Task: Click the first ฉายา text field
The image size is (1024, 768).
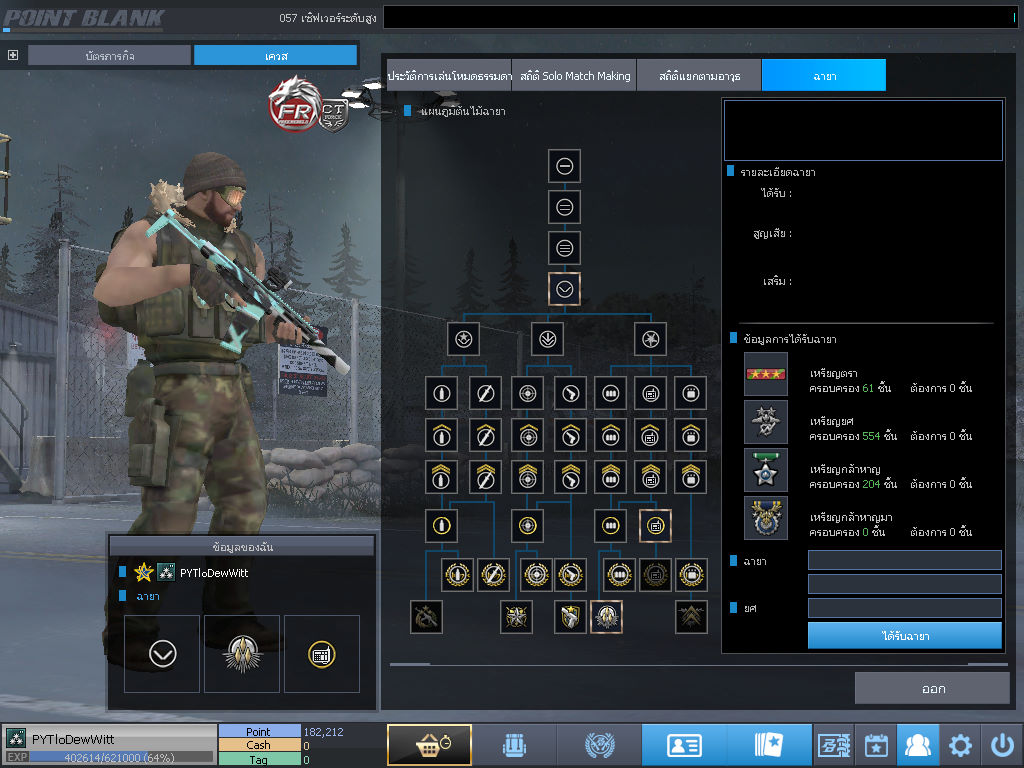Action: click(x=904, y=560)
